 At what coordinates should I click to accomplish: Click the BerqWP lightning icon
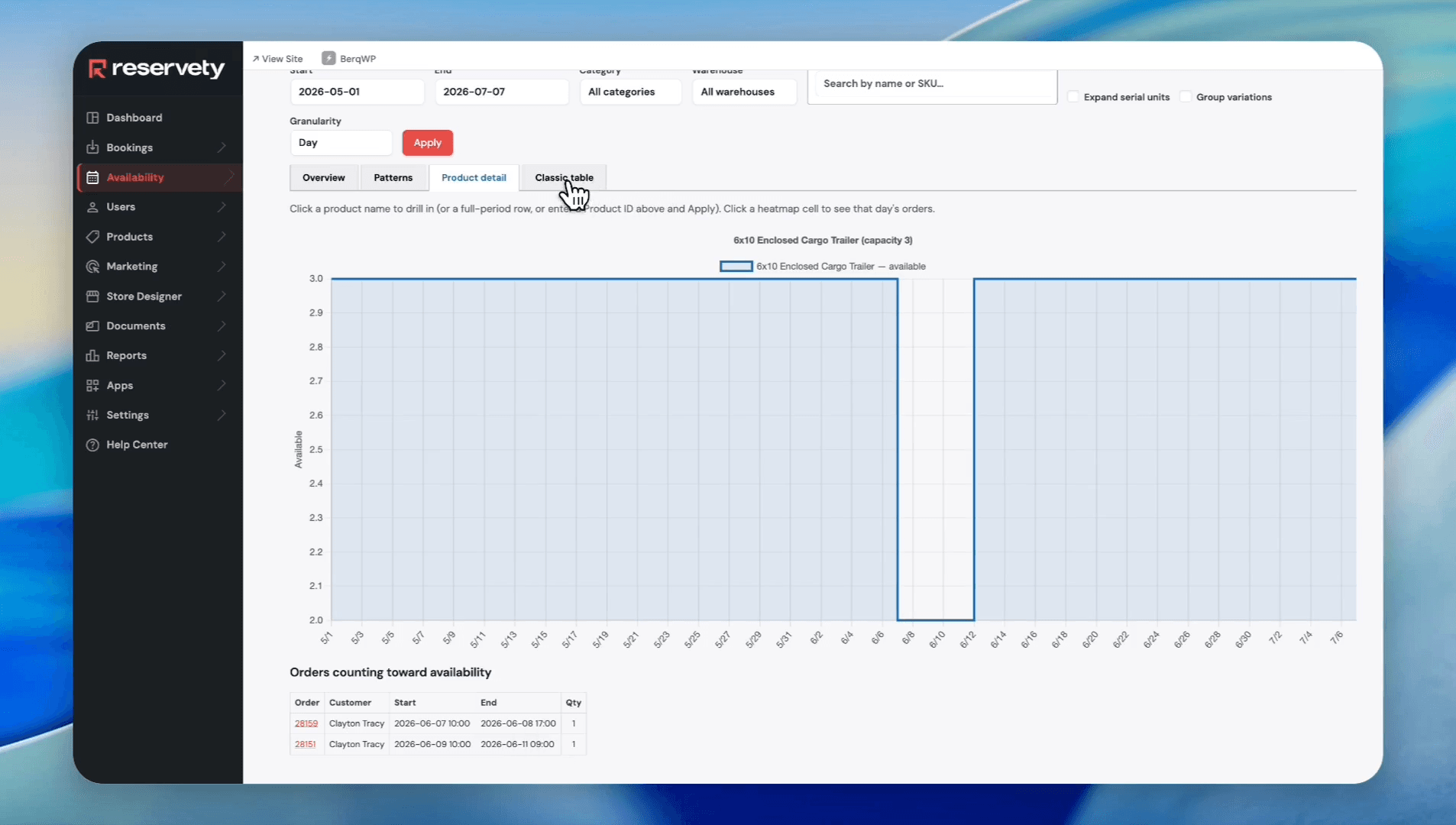coord(328,58)
